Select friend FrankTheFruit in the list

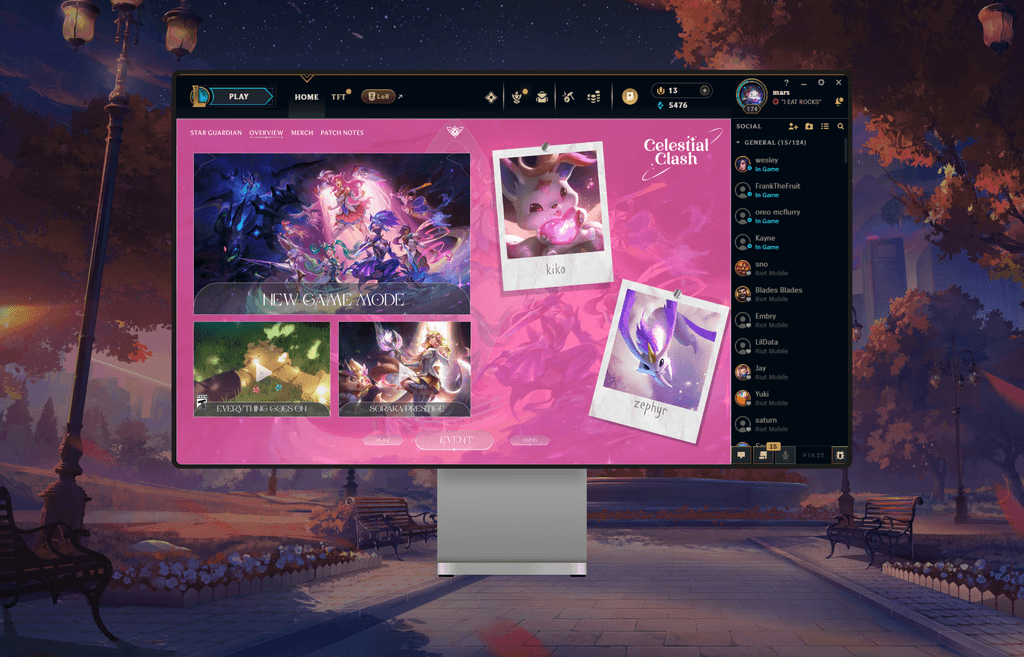tap(788, 190)
